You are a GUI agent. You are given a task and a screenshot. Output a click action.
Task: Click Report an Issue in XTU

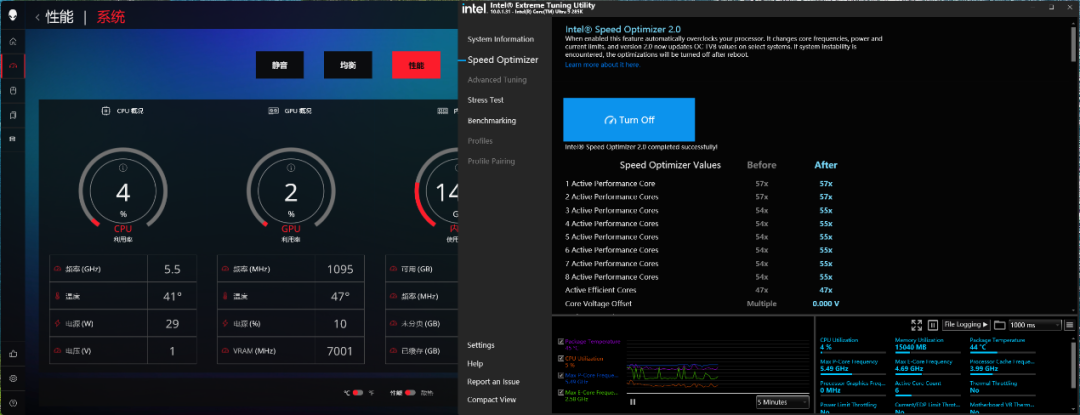[x=493, y=381]
